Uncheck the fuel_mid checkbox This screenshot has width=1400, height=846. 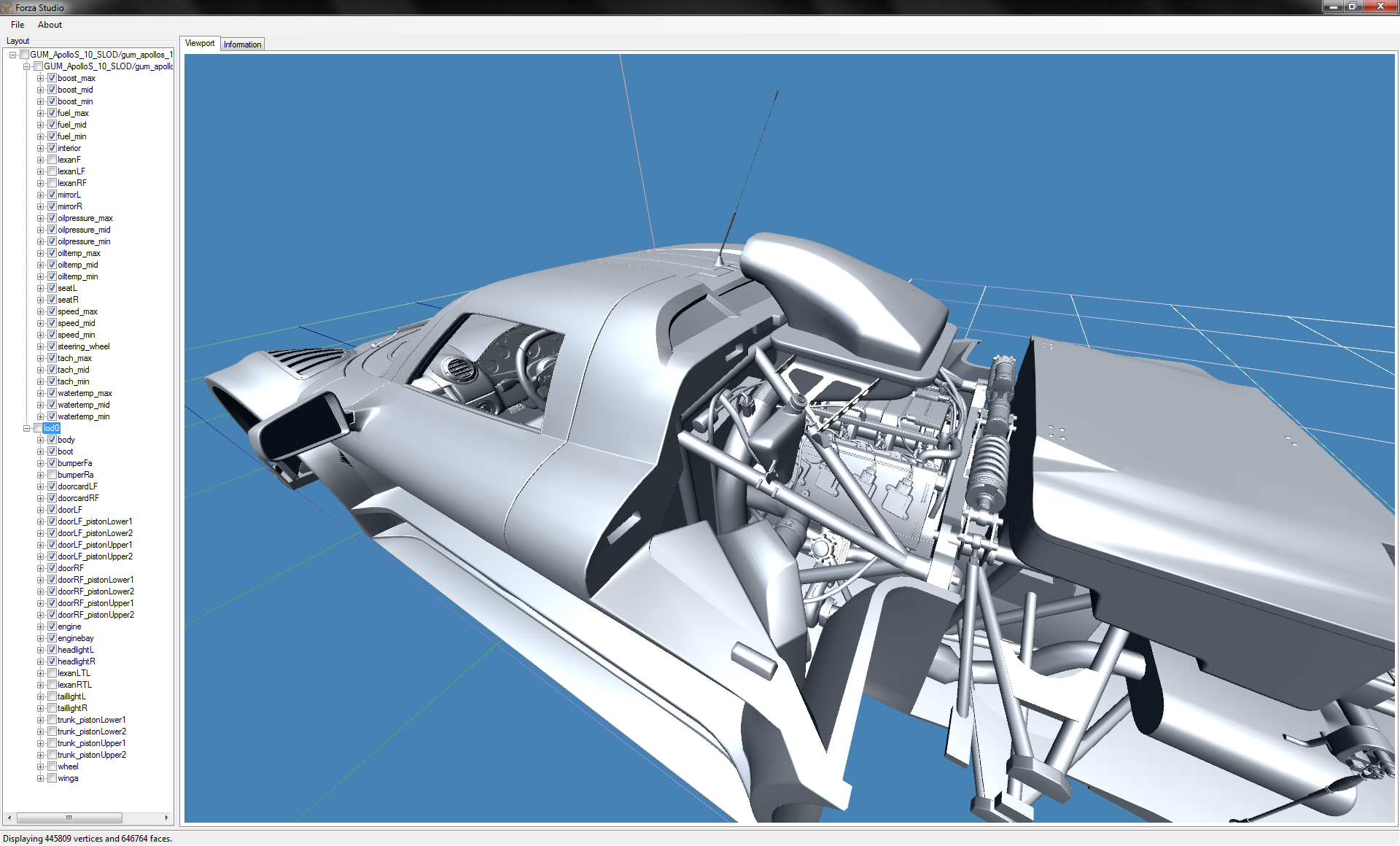[52, 125]
